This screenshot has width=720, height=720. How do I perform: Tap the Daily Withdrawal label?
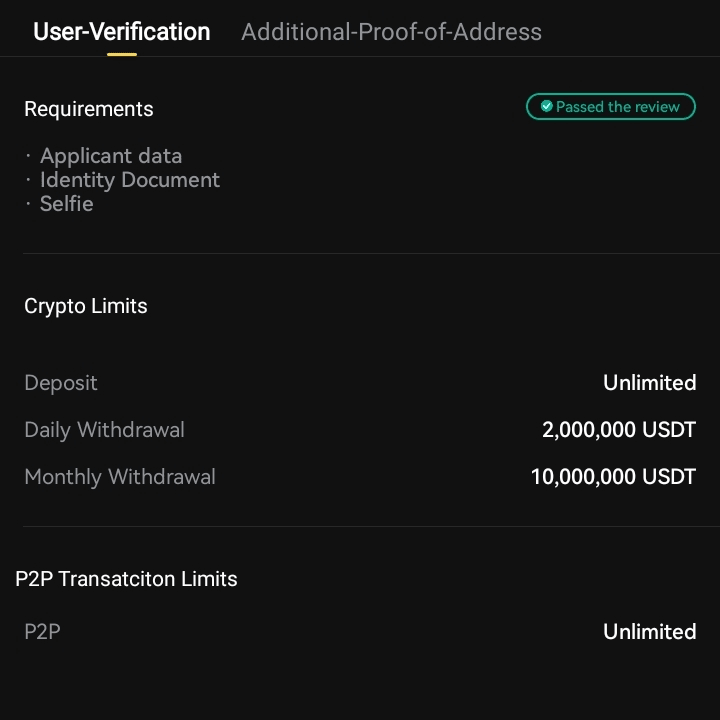[104, 430]
